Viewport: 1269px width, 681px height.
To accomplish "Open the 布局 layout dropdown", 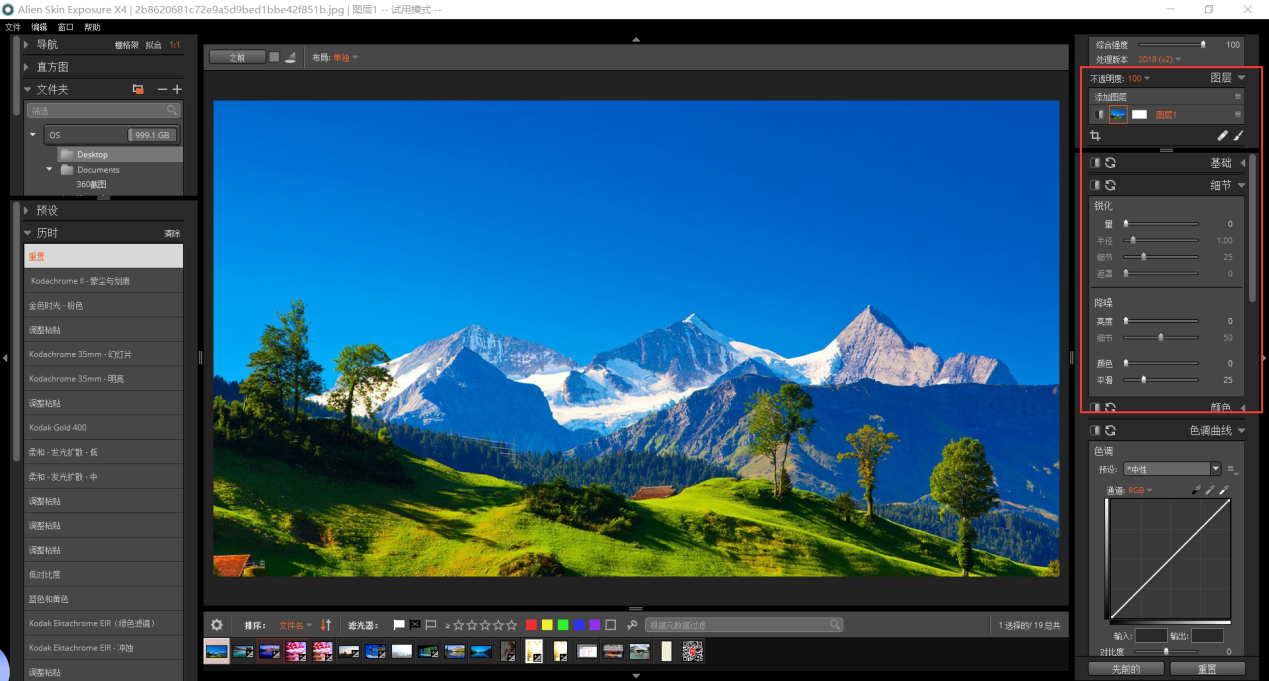I will [345, 58].
